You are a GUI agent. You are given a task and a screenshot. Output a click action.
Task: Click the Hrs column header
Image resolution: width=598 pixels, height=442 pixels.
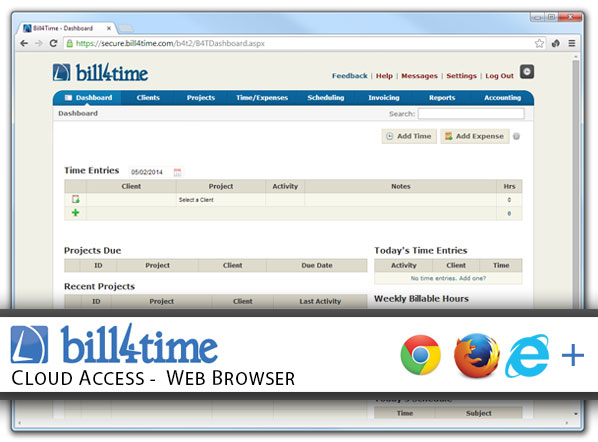[x=509, y=186]
